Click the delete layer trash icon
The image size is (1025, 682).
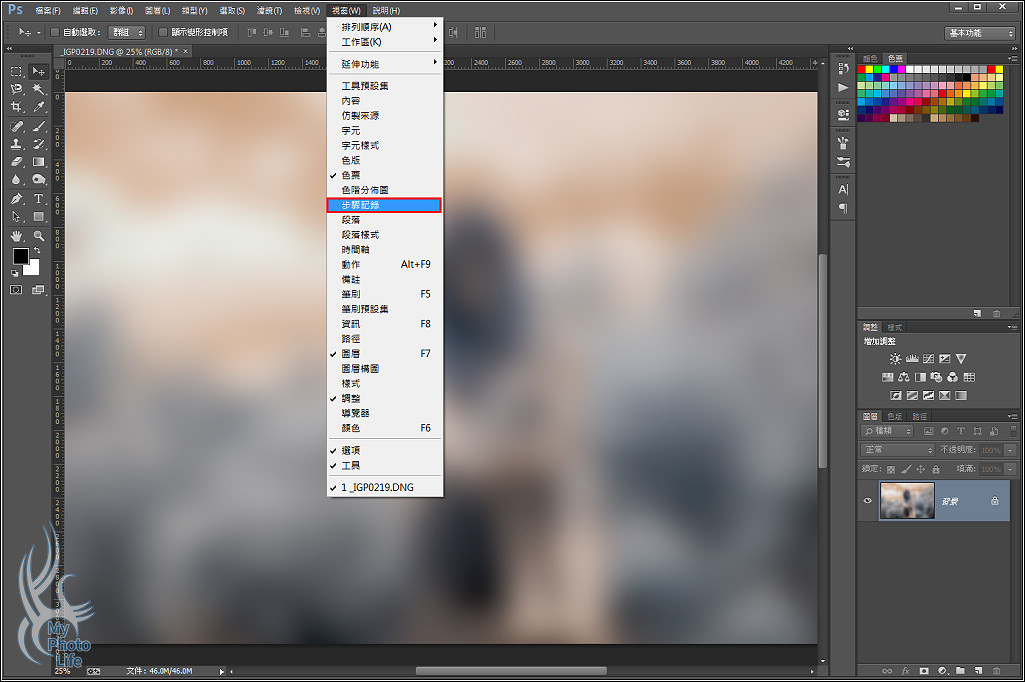coord(996,670)
